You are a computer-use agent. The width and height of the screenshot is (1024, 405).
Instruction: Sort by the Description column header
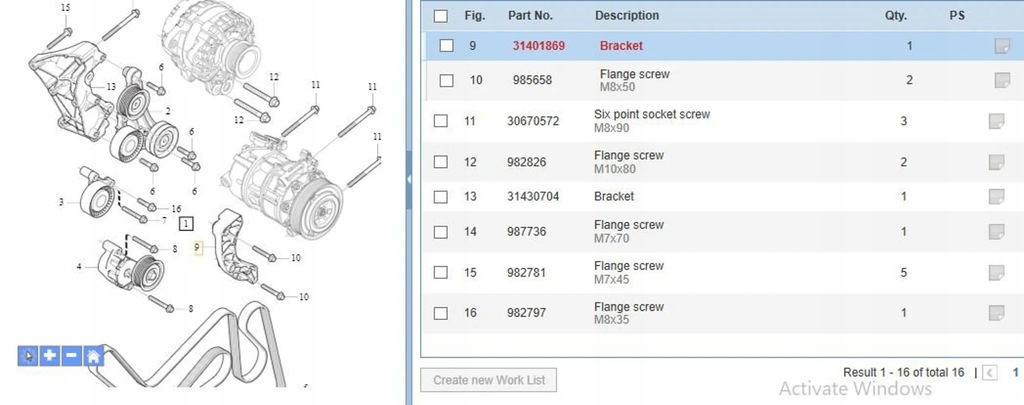click(x=627, y=16)
